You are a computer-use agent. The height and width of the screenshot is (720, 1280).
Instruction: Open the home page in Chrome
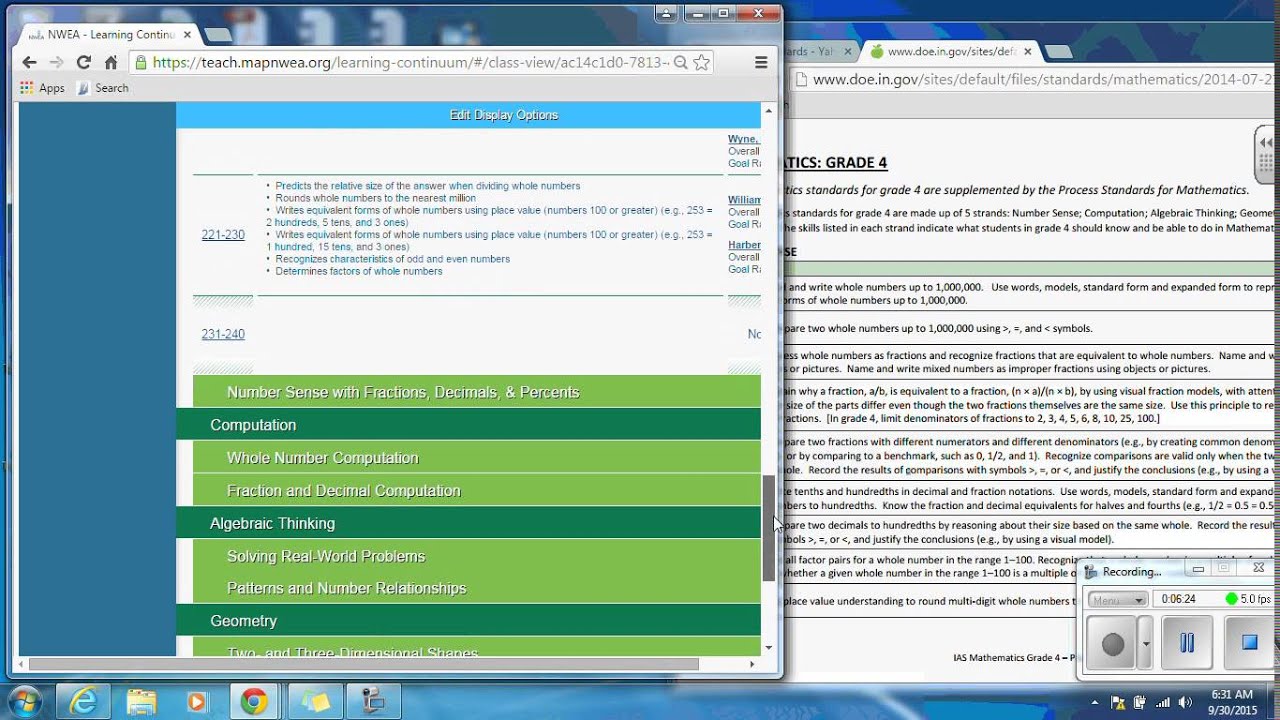point(111,62)
